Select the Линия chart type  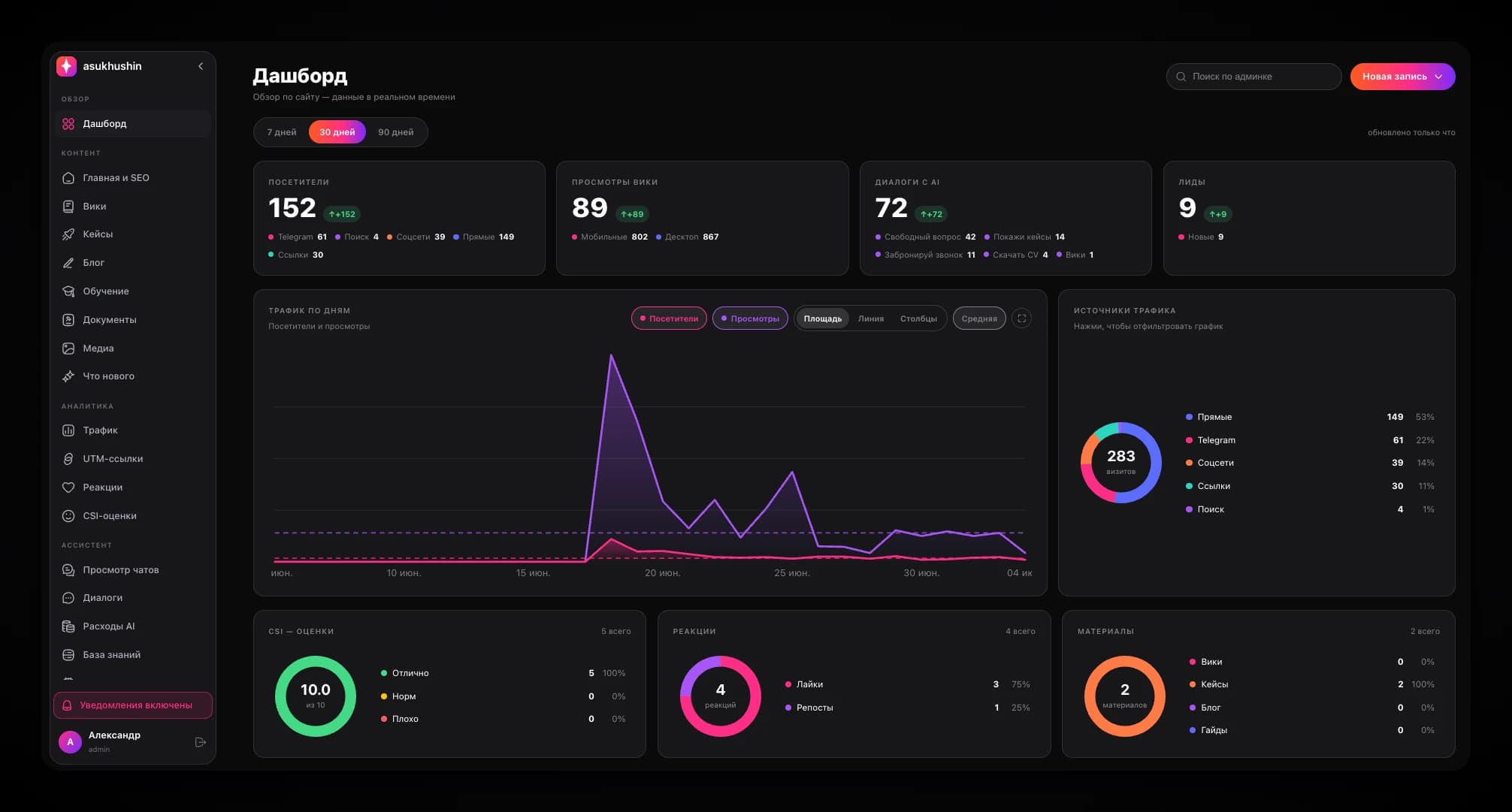pos(871,318)
